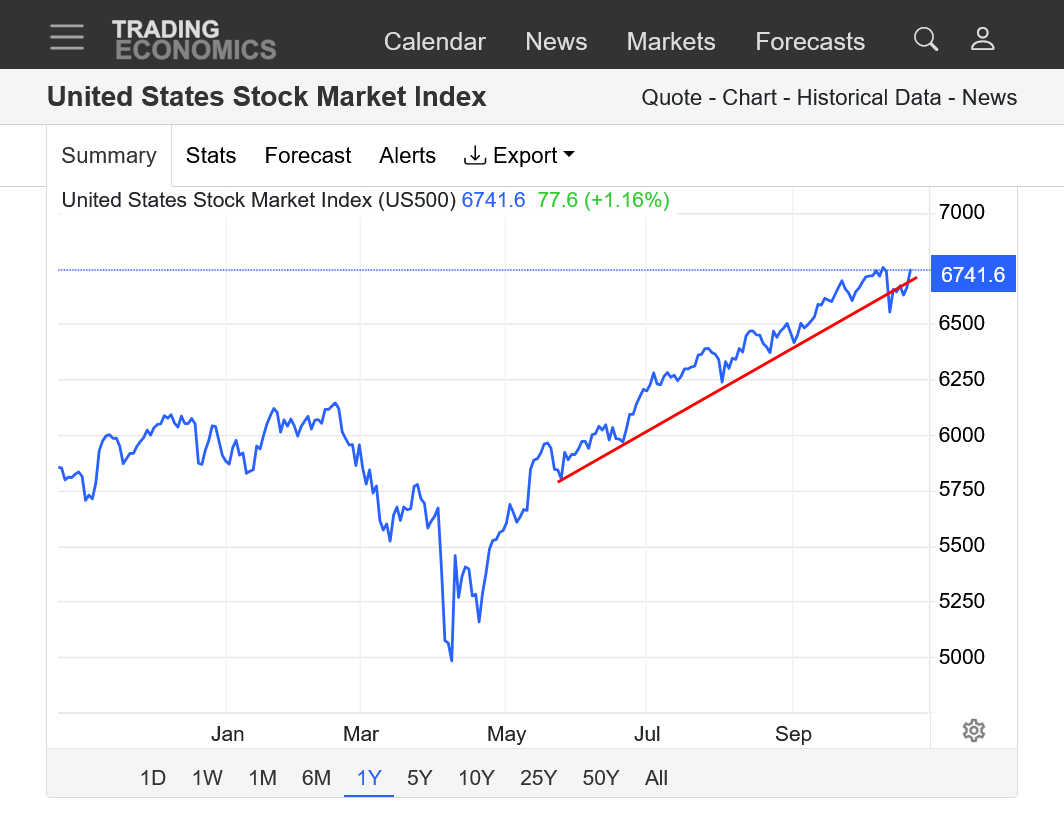Follow the Historical Data link
1064x821 pixels.
coord(869,98)
